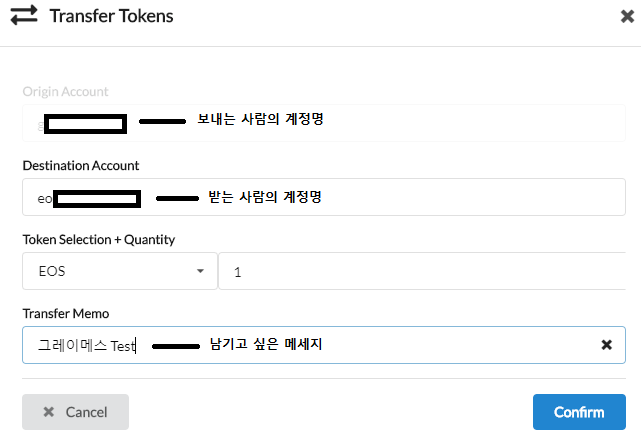
Task: Click the X icon inside Cancel button
Action: (x=49, y=412)
